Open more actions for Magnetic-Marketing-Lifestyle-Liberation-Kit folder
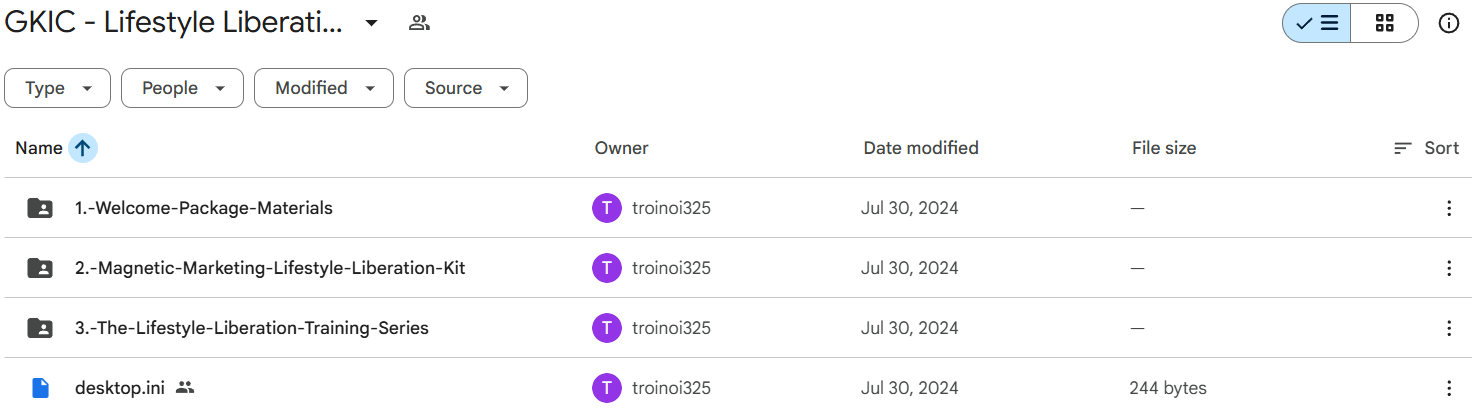 (1449, 268)
